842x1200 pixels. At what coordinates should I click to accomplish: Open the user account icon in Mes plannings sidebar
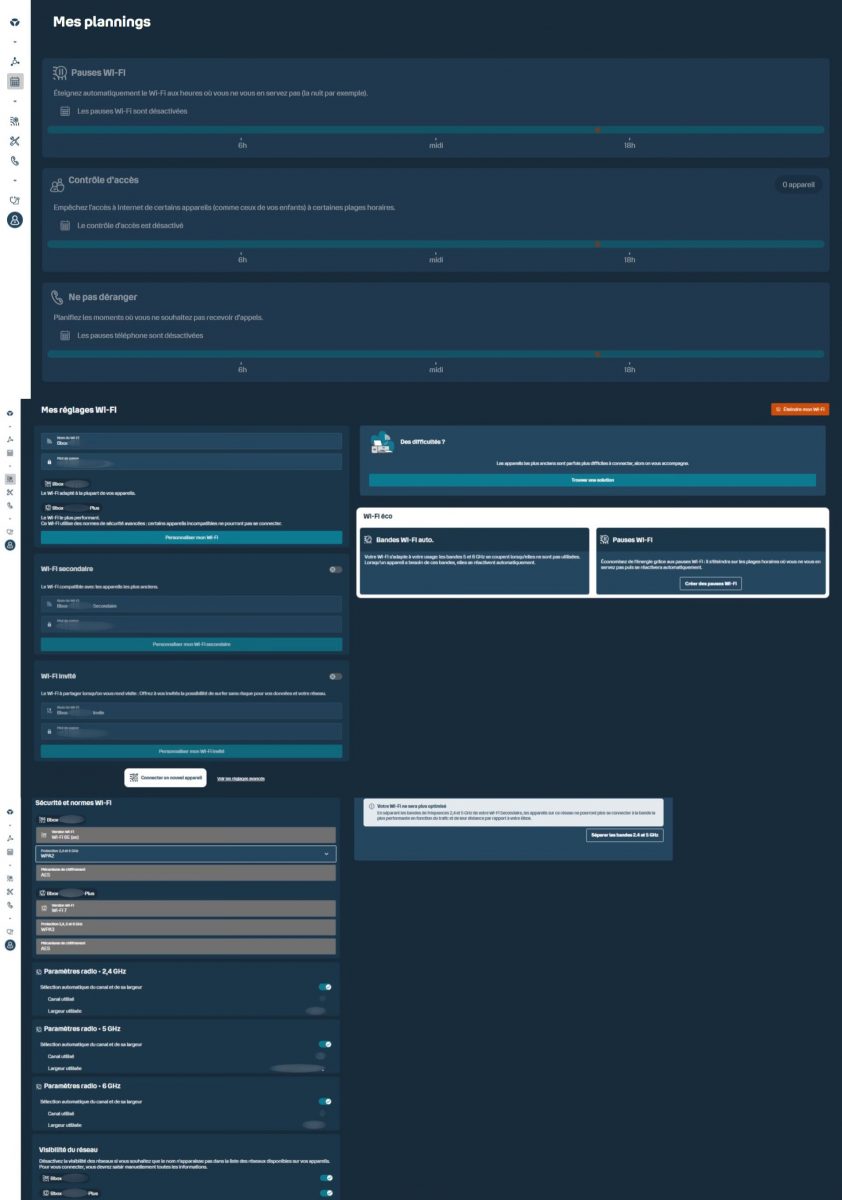coord(14,221)
